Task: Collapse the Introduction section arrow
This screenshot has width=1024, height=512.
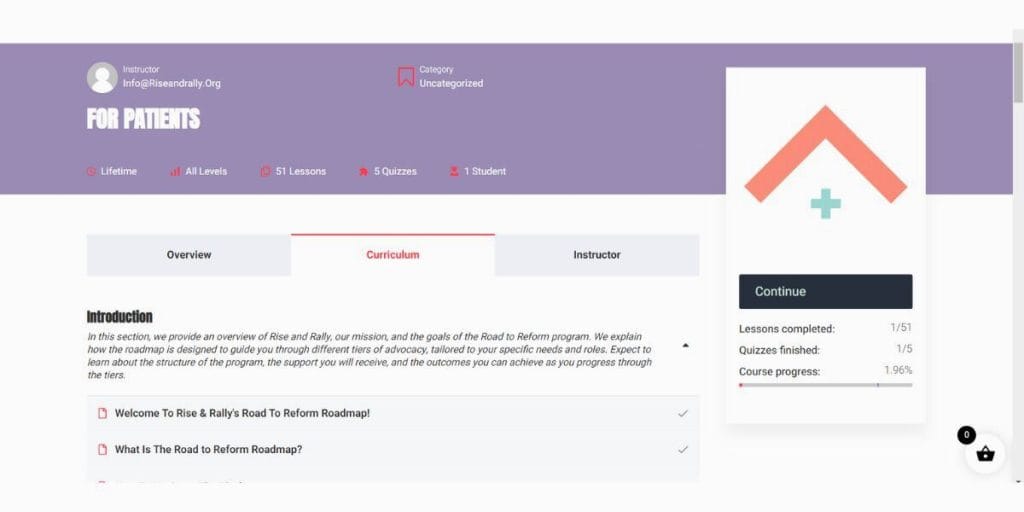Action: 685,346
